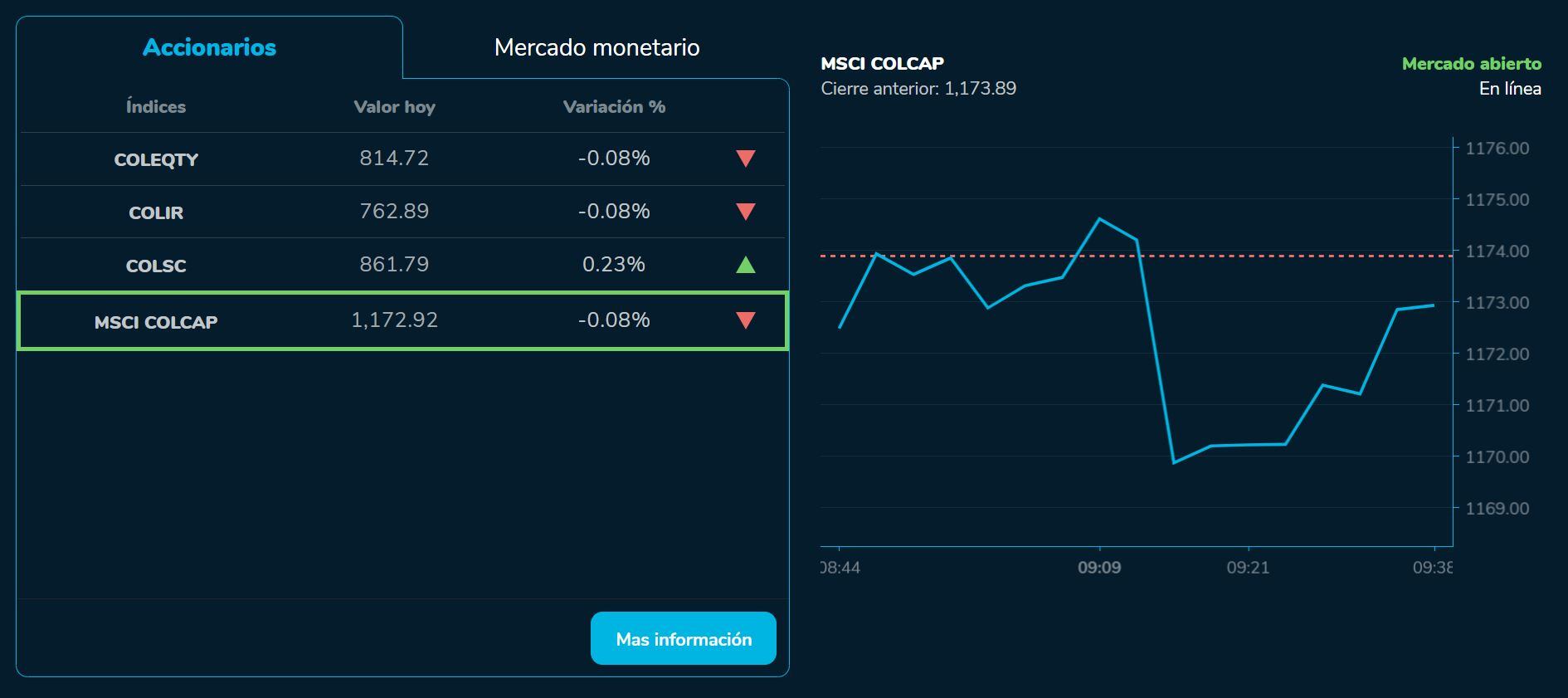Open the Valor hoy column sorter
The height and width of the screenshot is (698, 1568).
[x=396, y=106]
